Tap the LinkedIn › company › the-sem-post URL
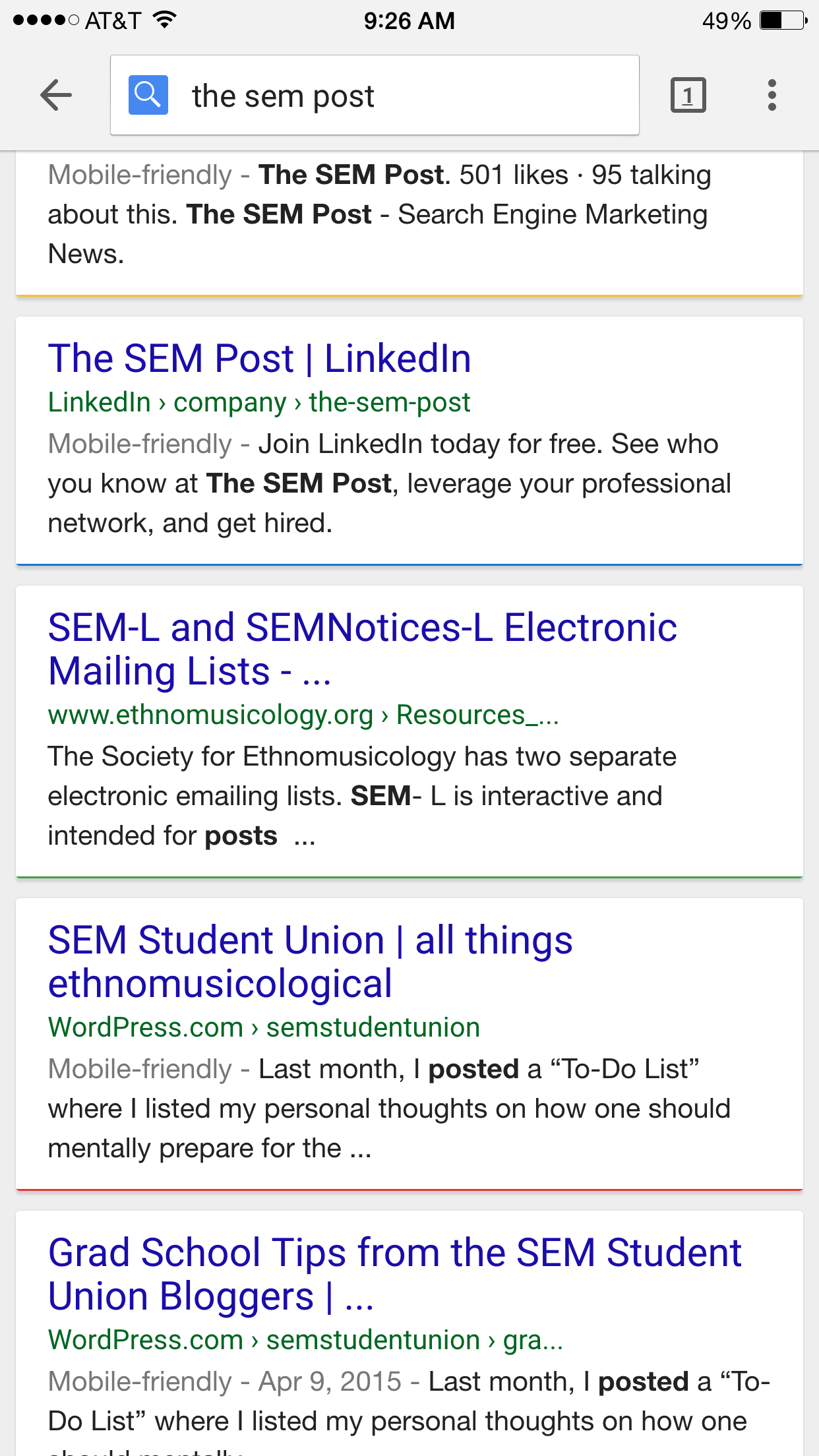 (258, 402)
